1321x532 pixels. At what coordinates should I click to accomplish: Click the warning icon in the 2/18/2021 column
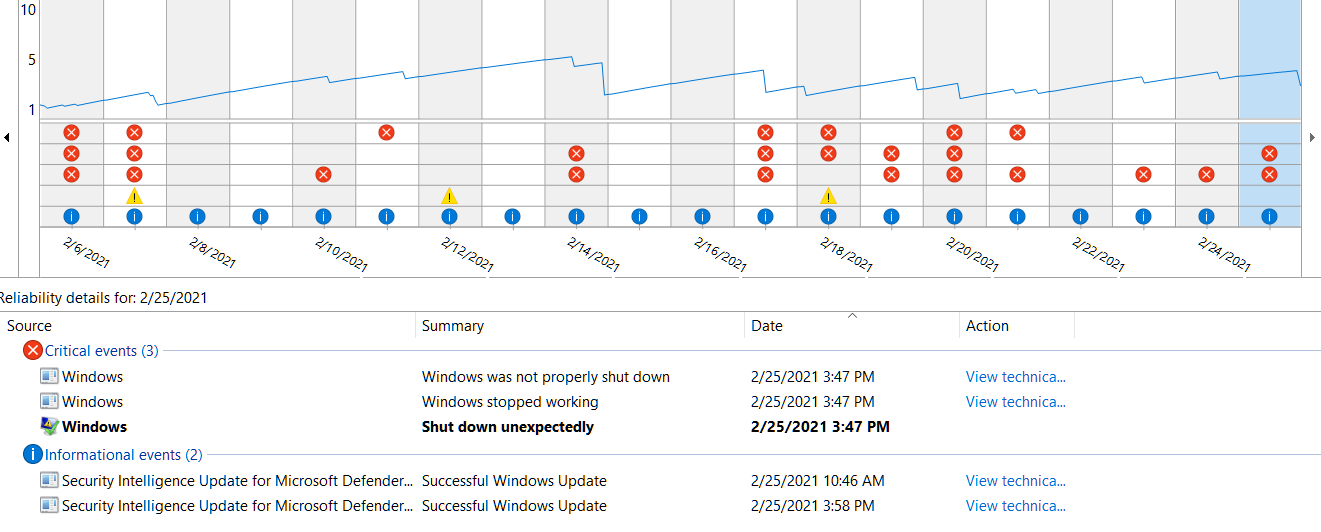click(x=828, y=196)
